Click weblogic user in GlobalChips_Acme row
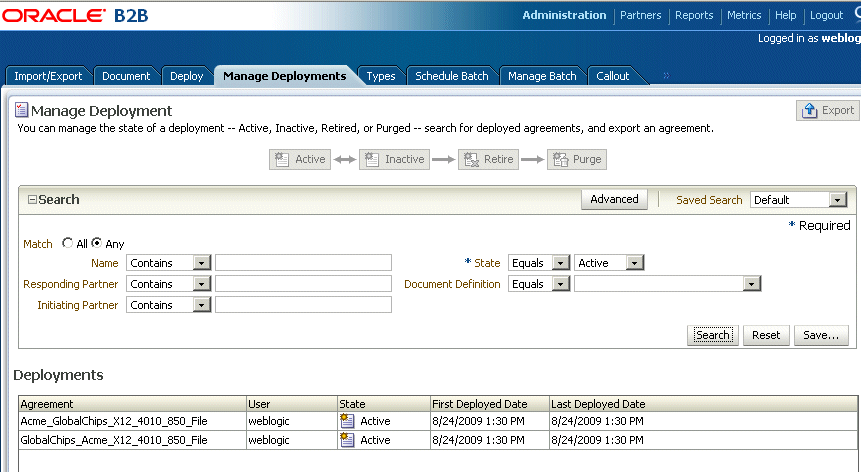The image size is (861, 472). point(269,440)
